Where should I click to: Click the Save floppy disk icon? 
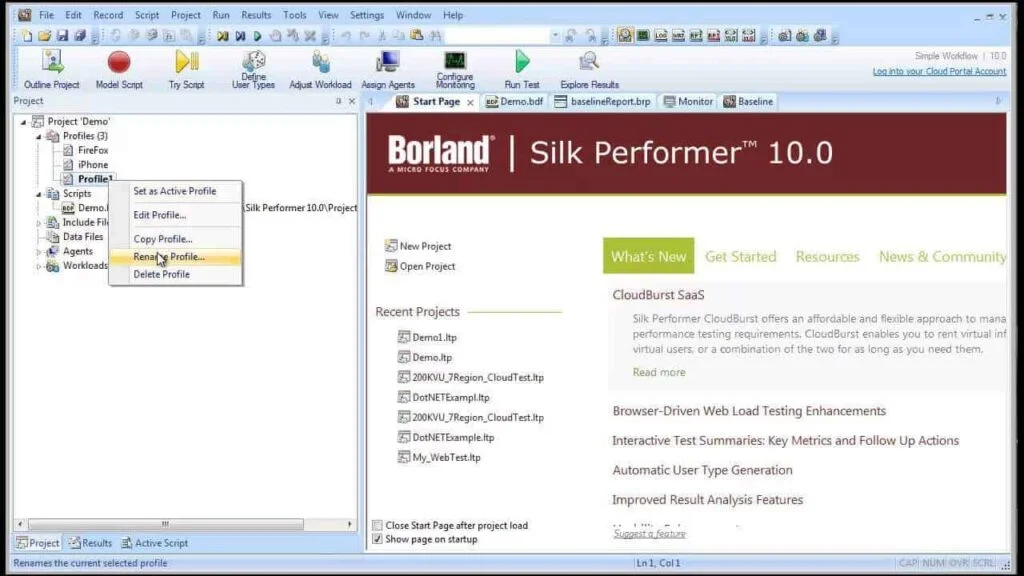tap(62, 36)
